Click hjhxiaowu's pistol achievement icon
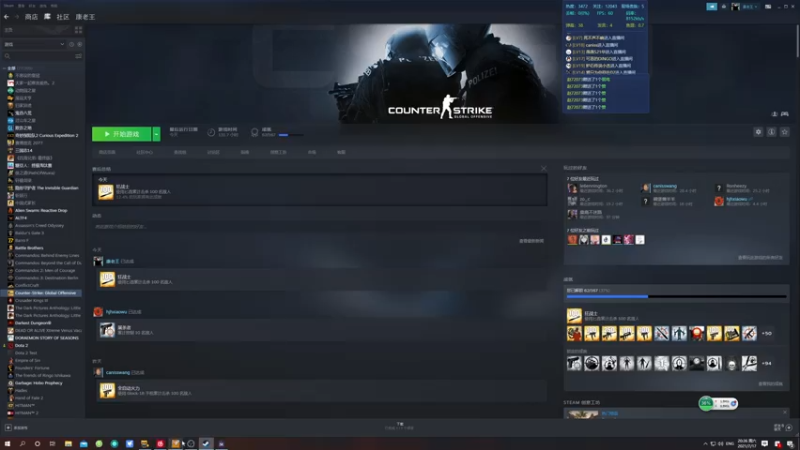800x450 pixels. [107, 330]
